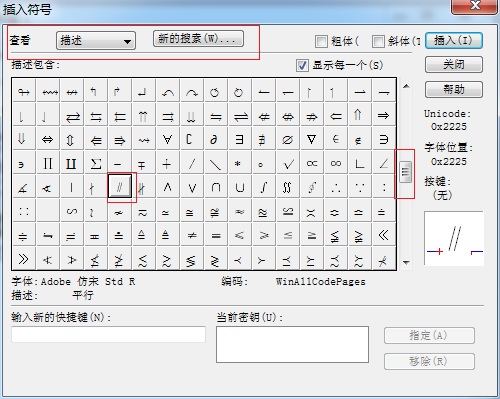Select the square root symbol √
Viewport: 500px width, 399px height.
[x=287, y=163]
